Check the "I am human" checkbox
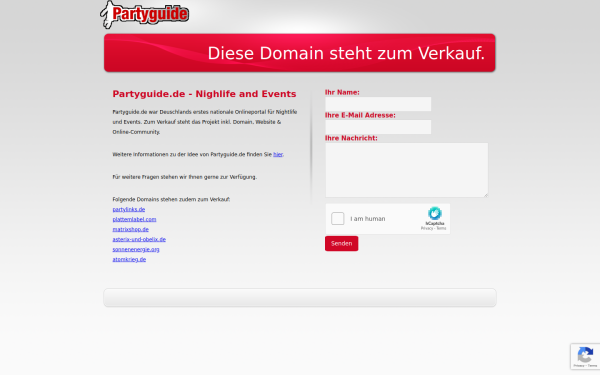This screenshot has width=600, height=375. [338, 218]
